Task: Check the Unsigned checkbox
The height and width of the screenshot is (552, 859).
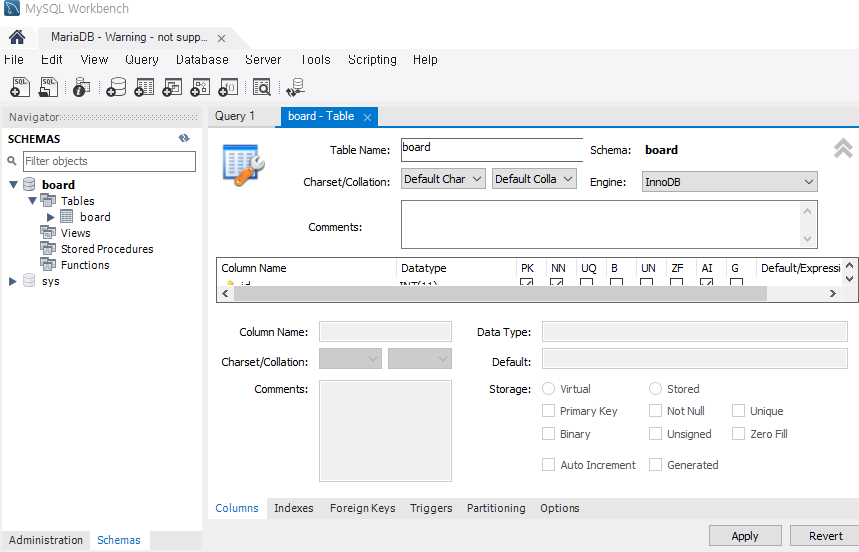Action: 655,434
